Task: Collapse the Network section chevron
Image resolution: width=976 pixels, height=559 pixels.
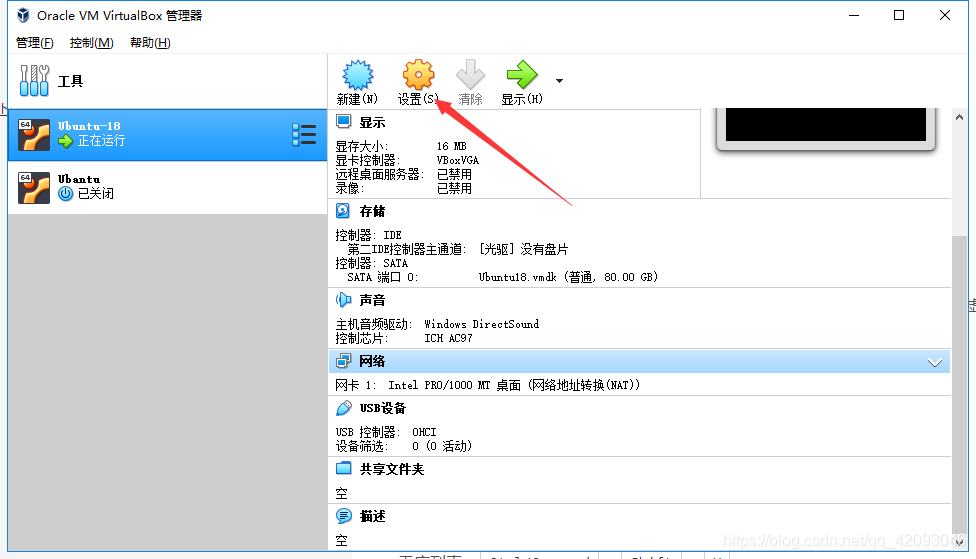Action: coord(934,362)
